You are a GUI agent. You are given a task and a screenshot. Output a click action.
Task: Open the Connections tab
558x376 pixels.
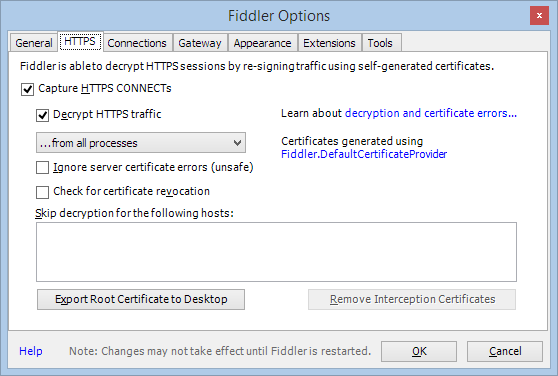pyautogui.click(x=137, y=43)
